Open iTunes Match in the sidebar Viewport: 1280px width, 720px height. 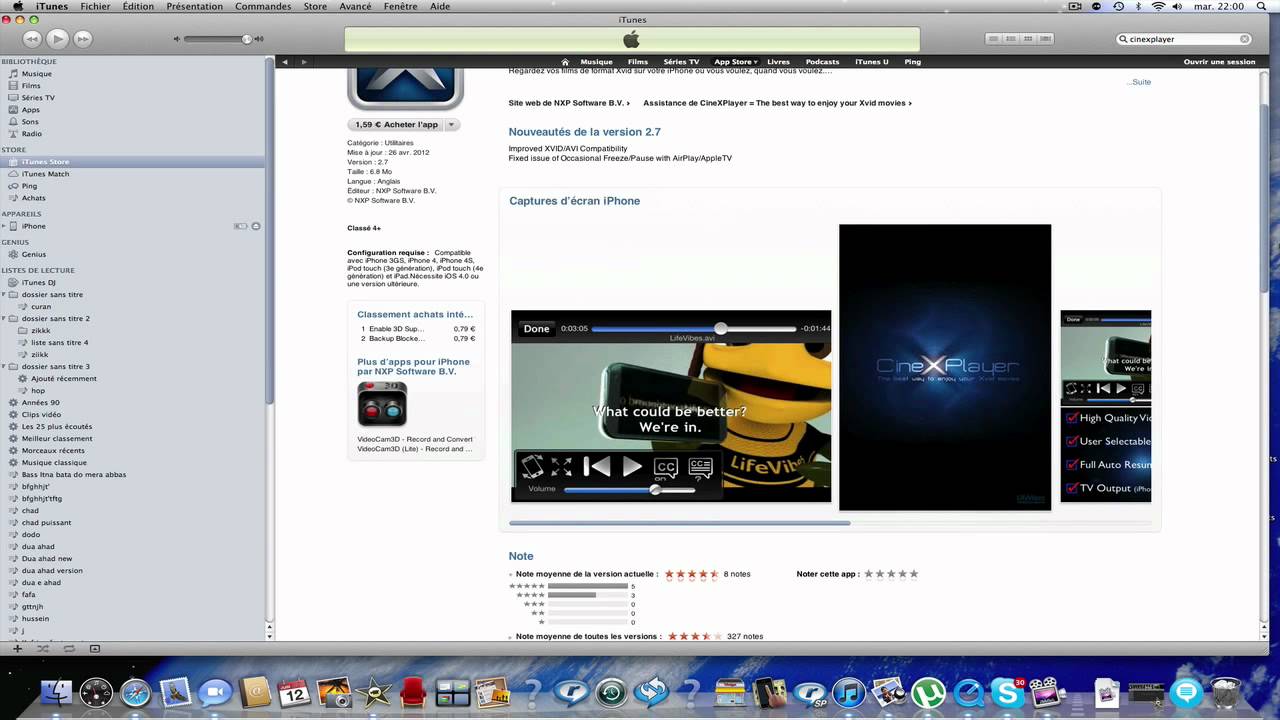pos(45,174)
